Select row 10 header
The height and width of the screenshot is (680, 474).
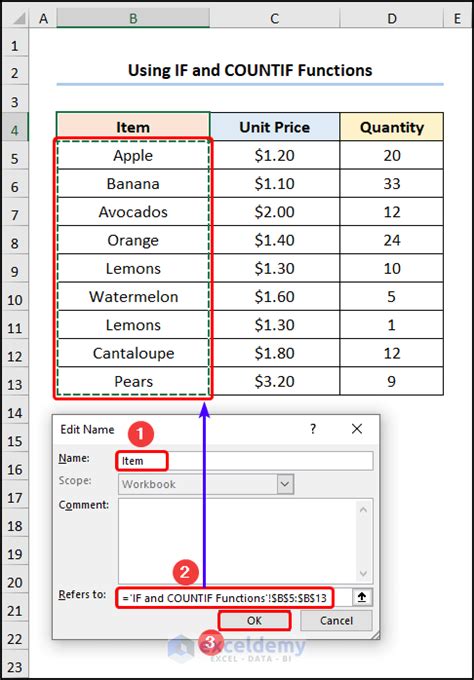[x=14, y=300]
